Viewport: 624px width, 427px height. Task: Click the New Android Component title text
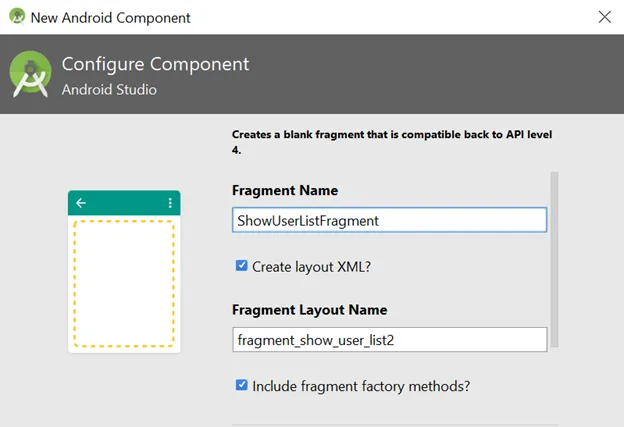point(111,18)
